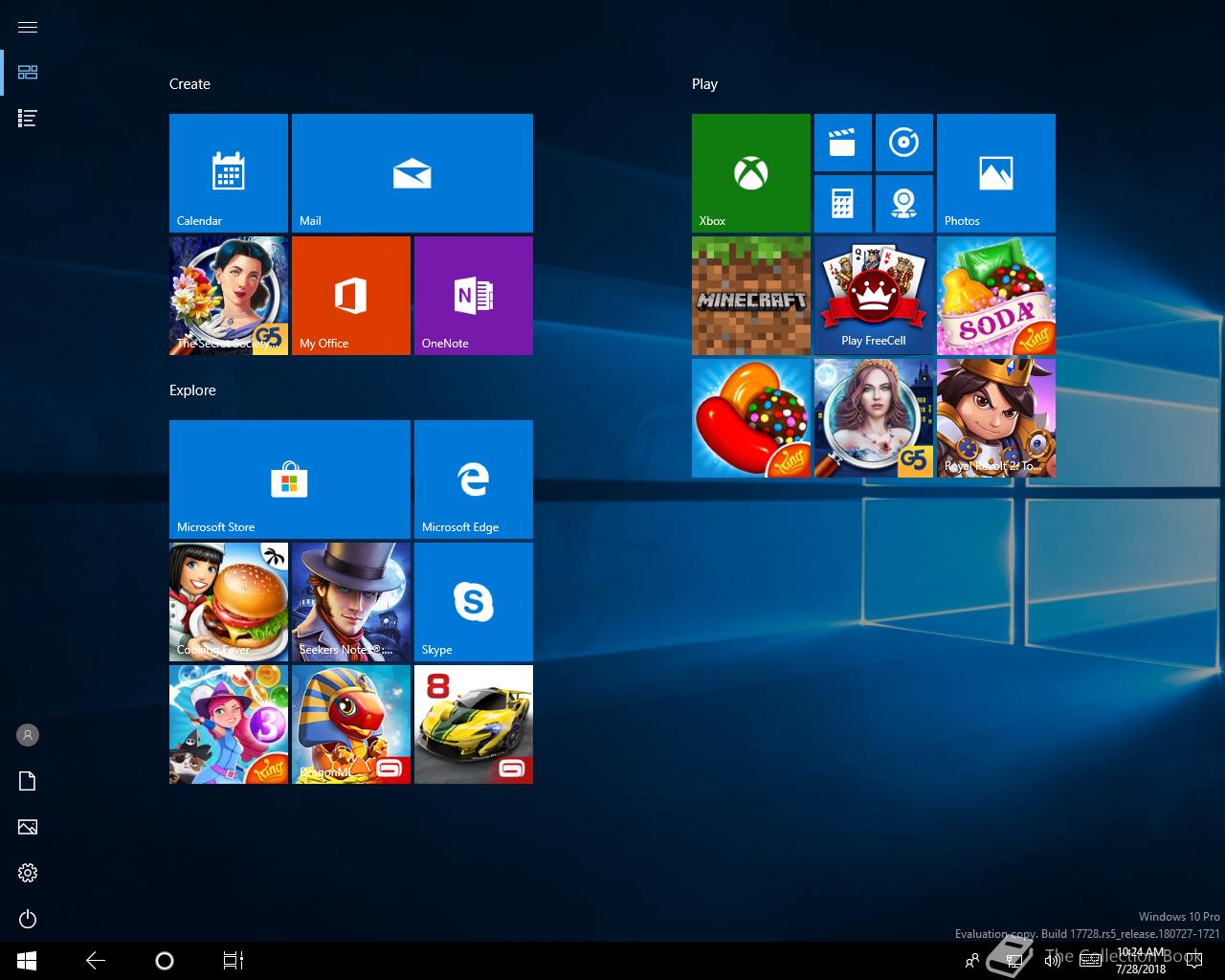This screenshot has height=980, width=1225.
Task: Launch Hidden City G5 tile
Action: [874, 418]
